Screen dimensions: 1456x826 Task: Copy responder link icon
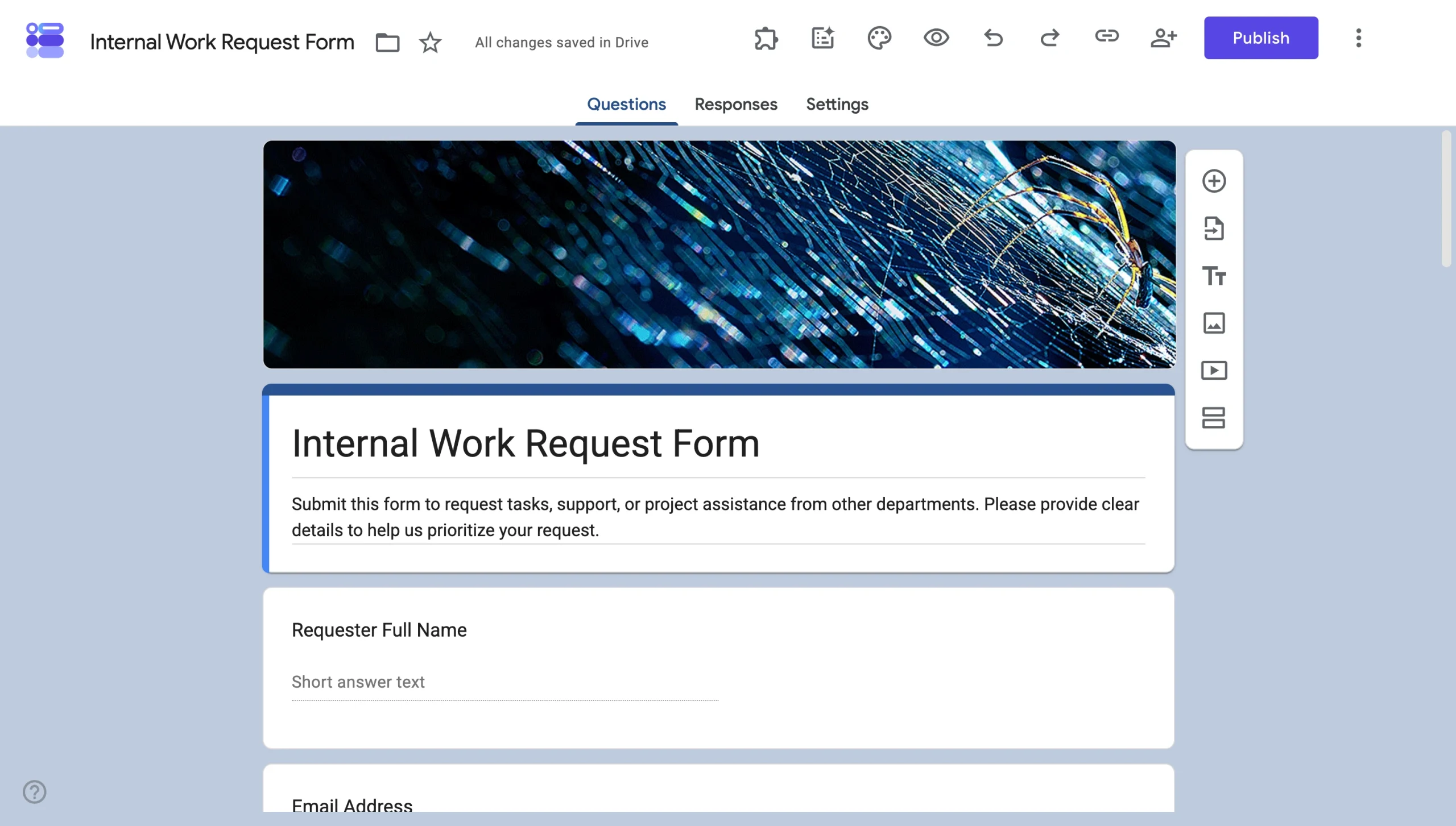pos(1107,37)
